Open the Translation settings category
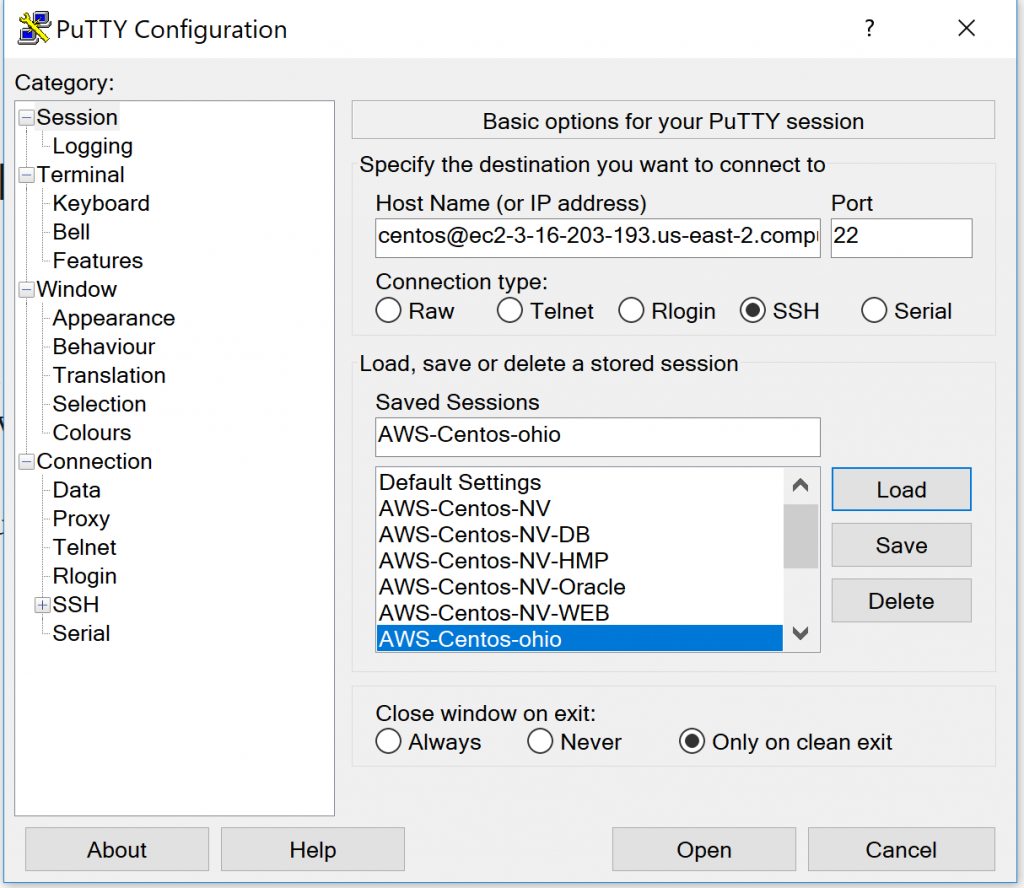 [x=109, y=375]
